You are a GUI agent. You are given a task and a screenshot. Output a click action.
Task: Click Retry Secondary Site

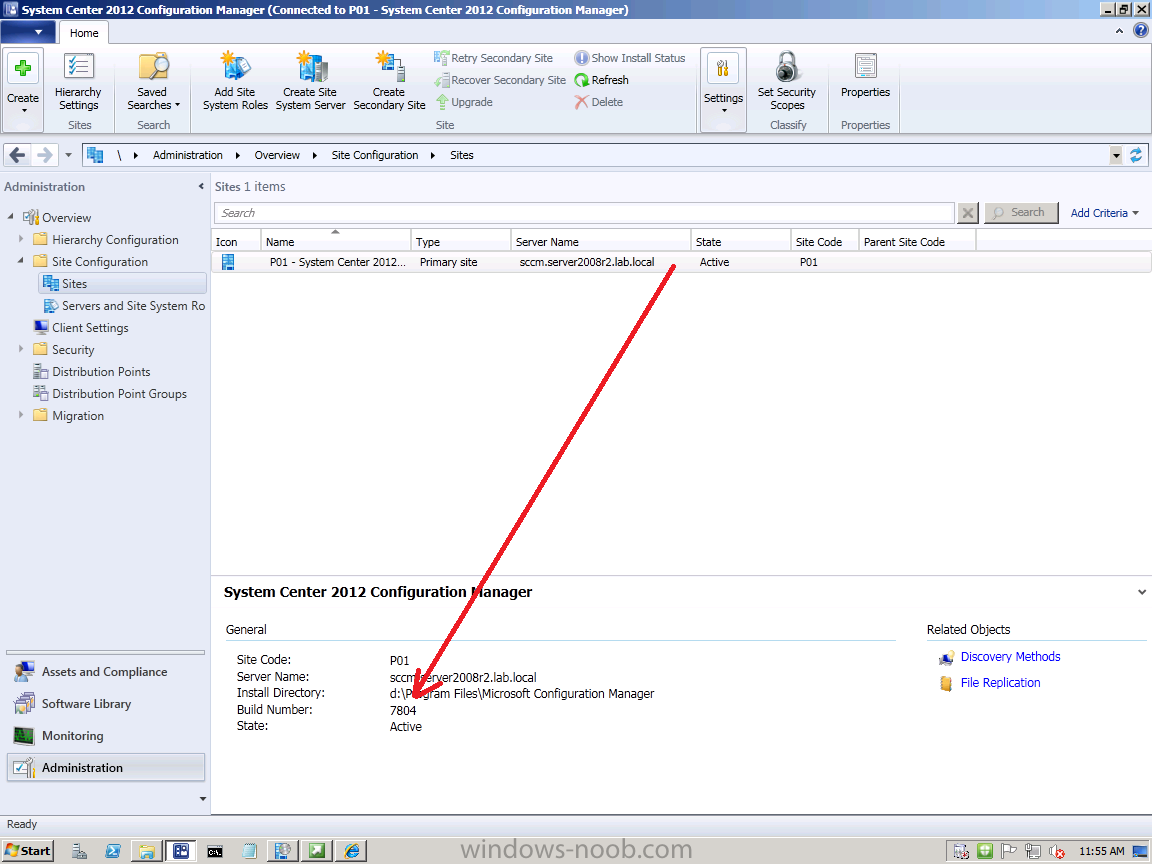click(x=493, y=58)
